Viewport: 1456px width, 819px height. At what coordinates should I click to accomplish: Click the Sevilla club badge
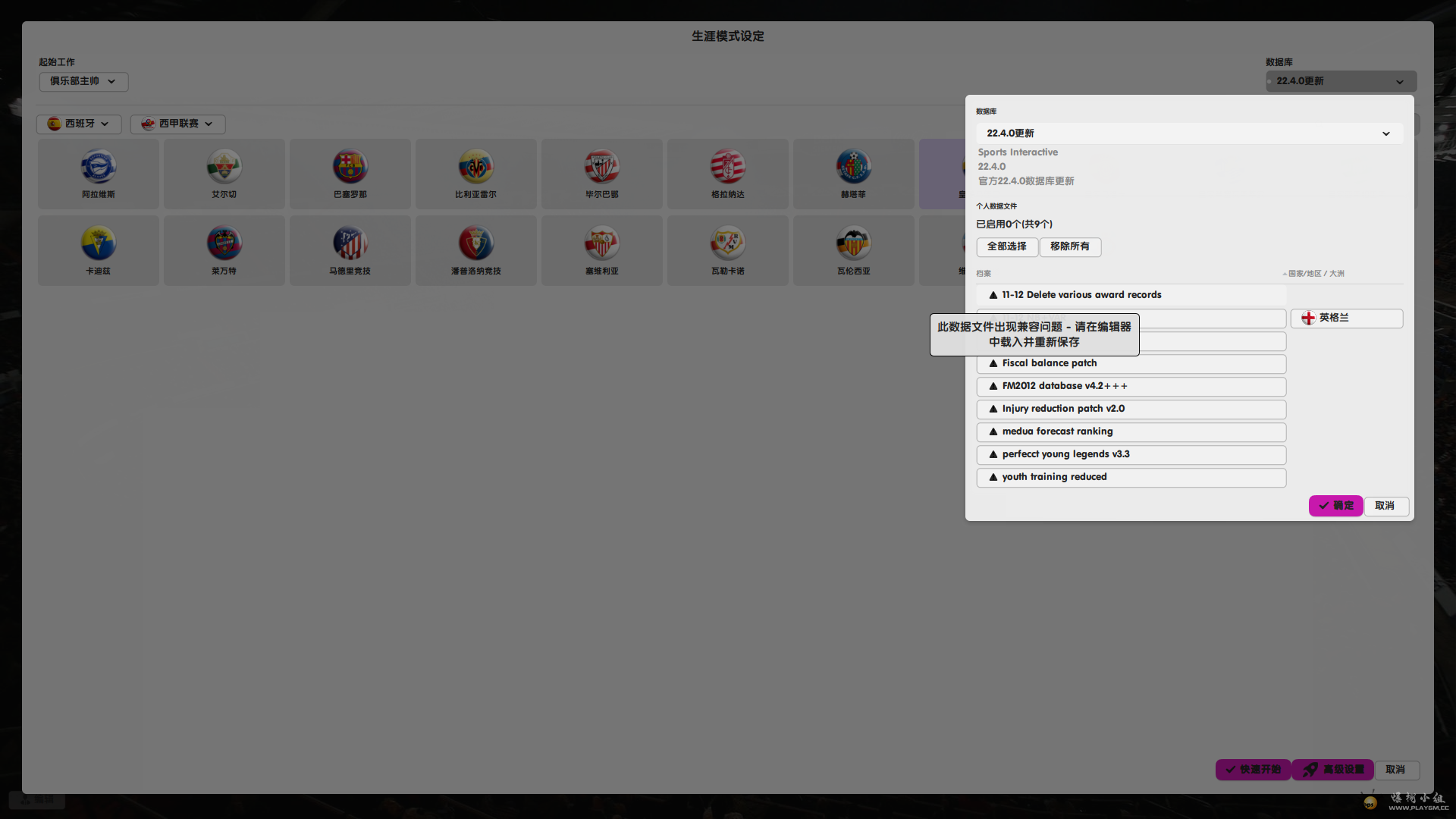click(601, 243)
